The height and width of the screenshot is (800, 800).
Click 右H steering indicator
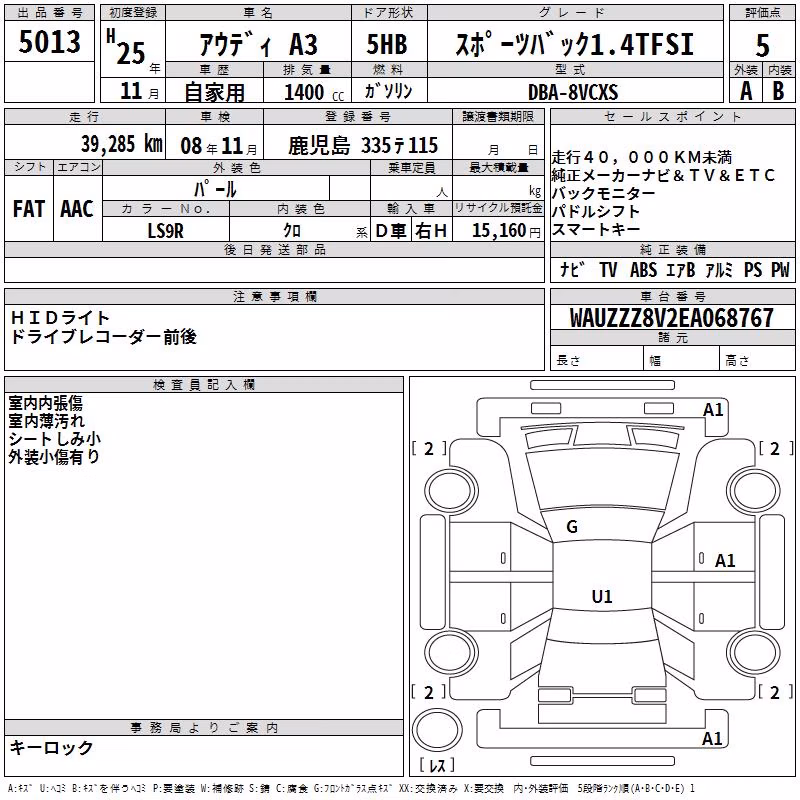[431, 231]
